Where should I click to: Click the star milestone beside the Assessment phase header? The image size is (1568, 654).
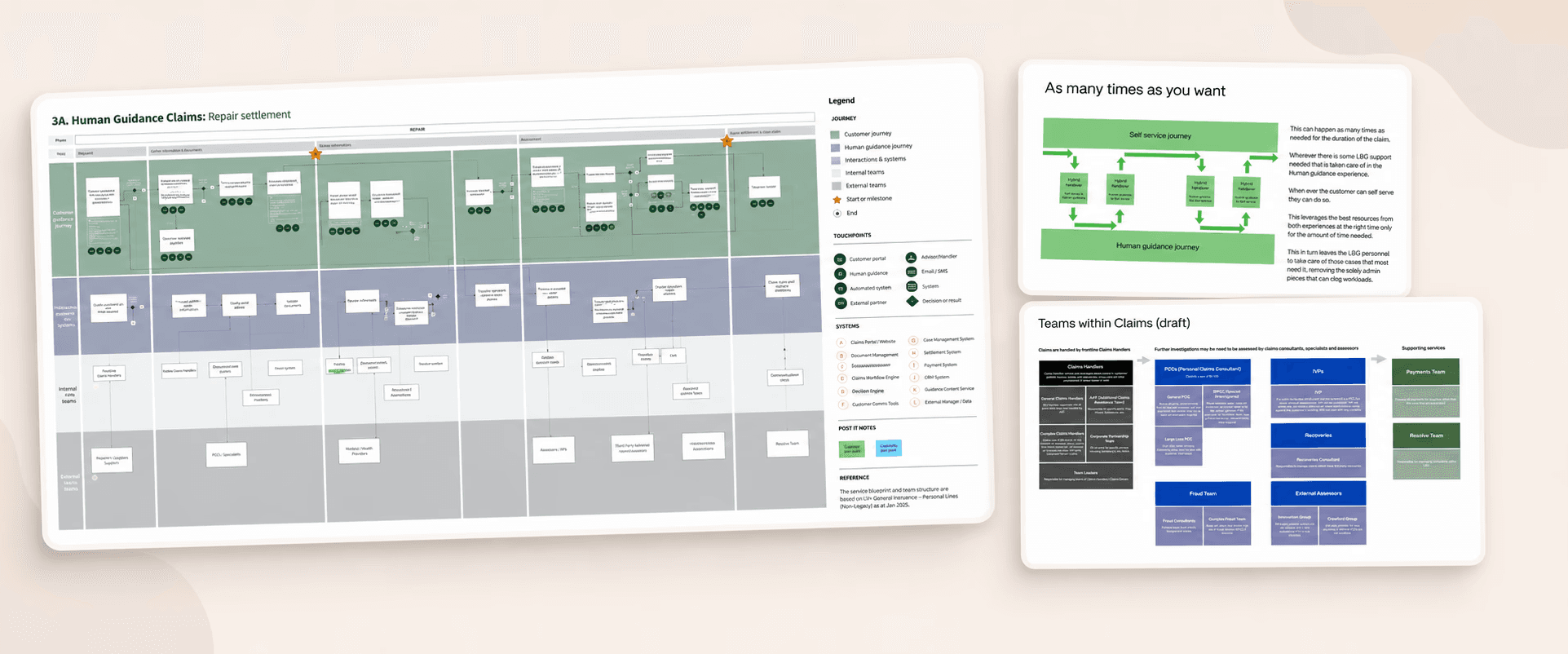[727, 141]
